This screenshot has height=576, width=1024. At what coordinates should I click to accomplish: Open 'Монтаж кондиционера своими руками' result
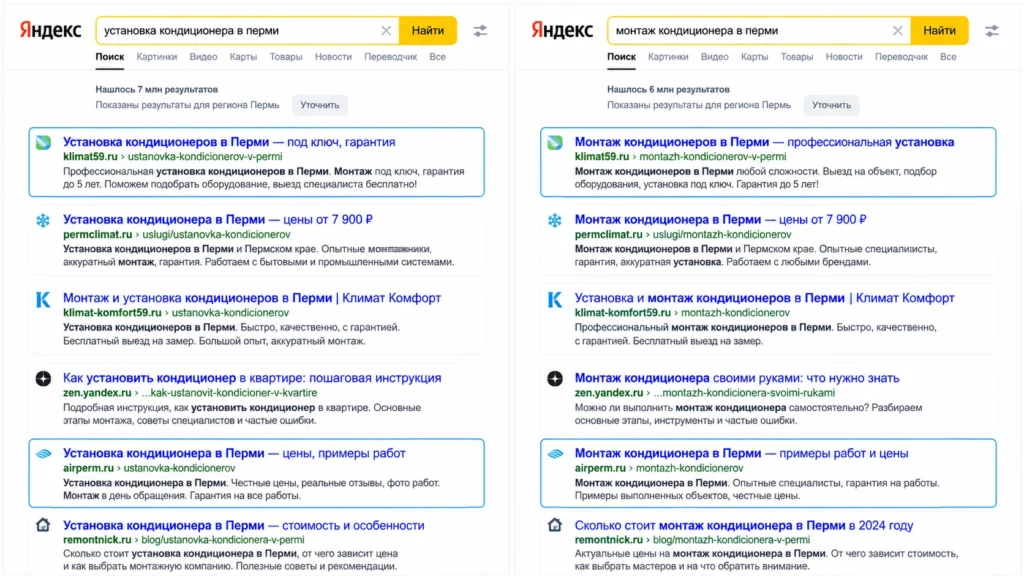(x=737, y=377)
